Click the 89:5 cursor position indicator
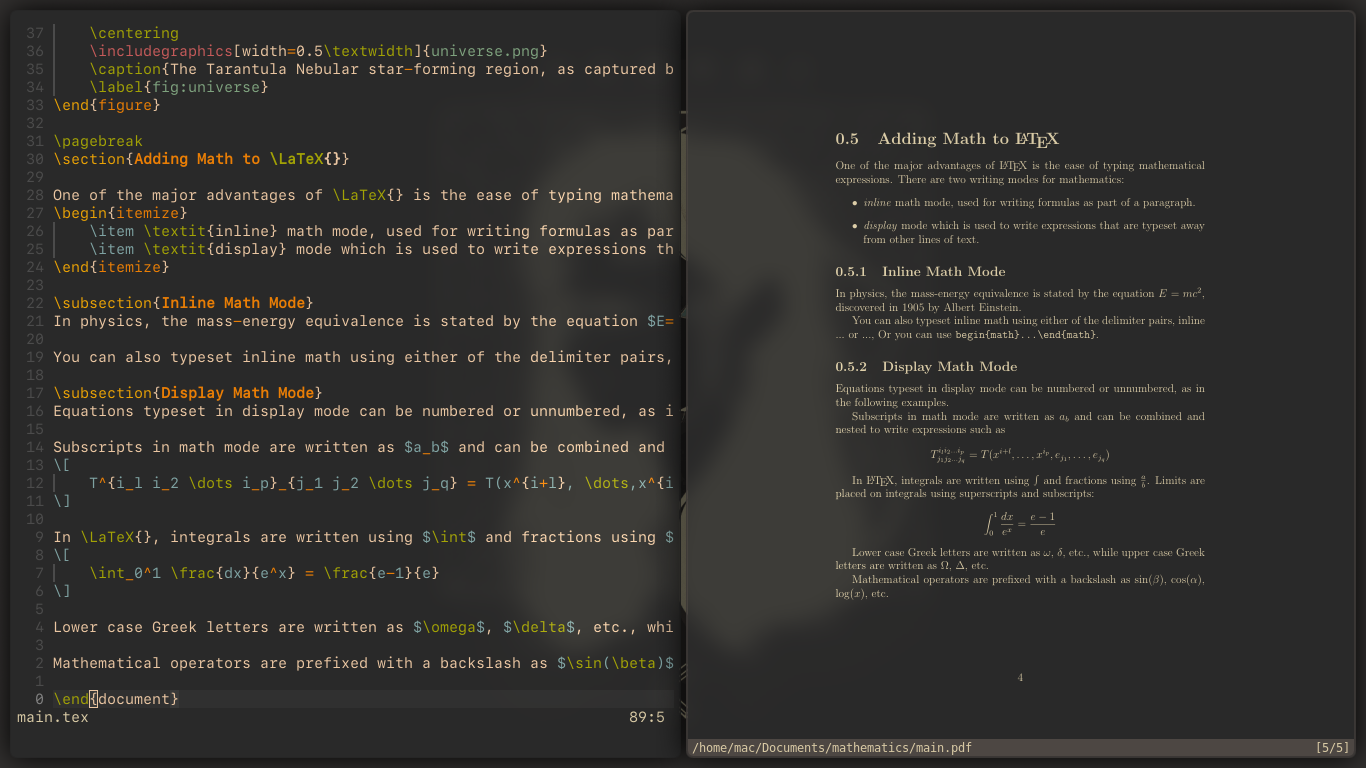 tap(646, 717)
